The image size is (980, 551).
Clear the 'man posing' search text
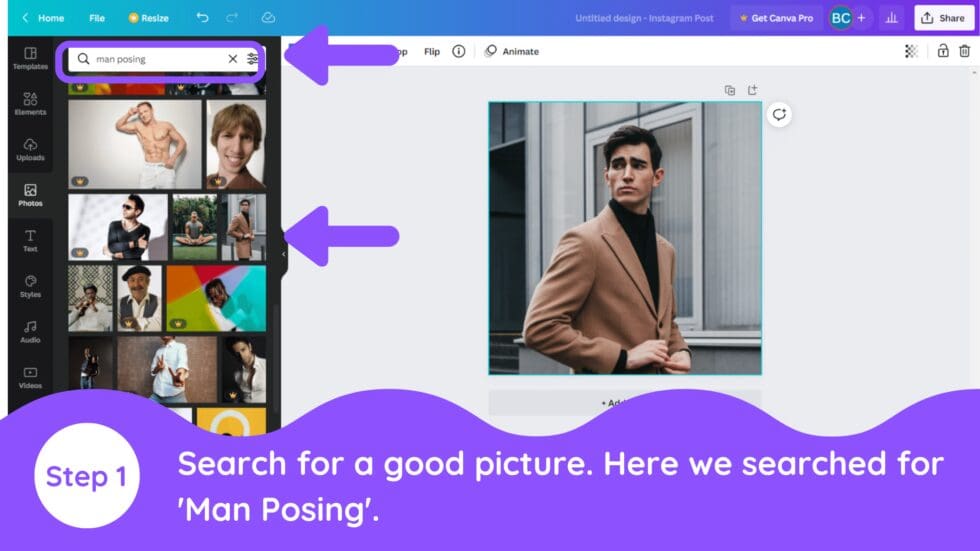[233, 59]
